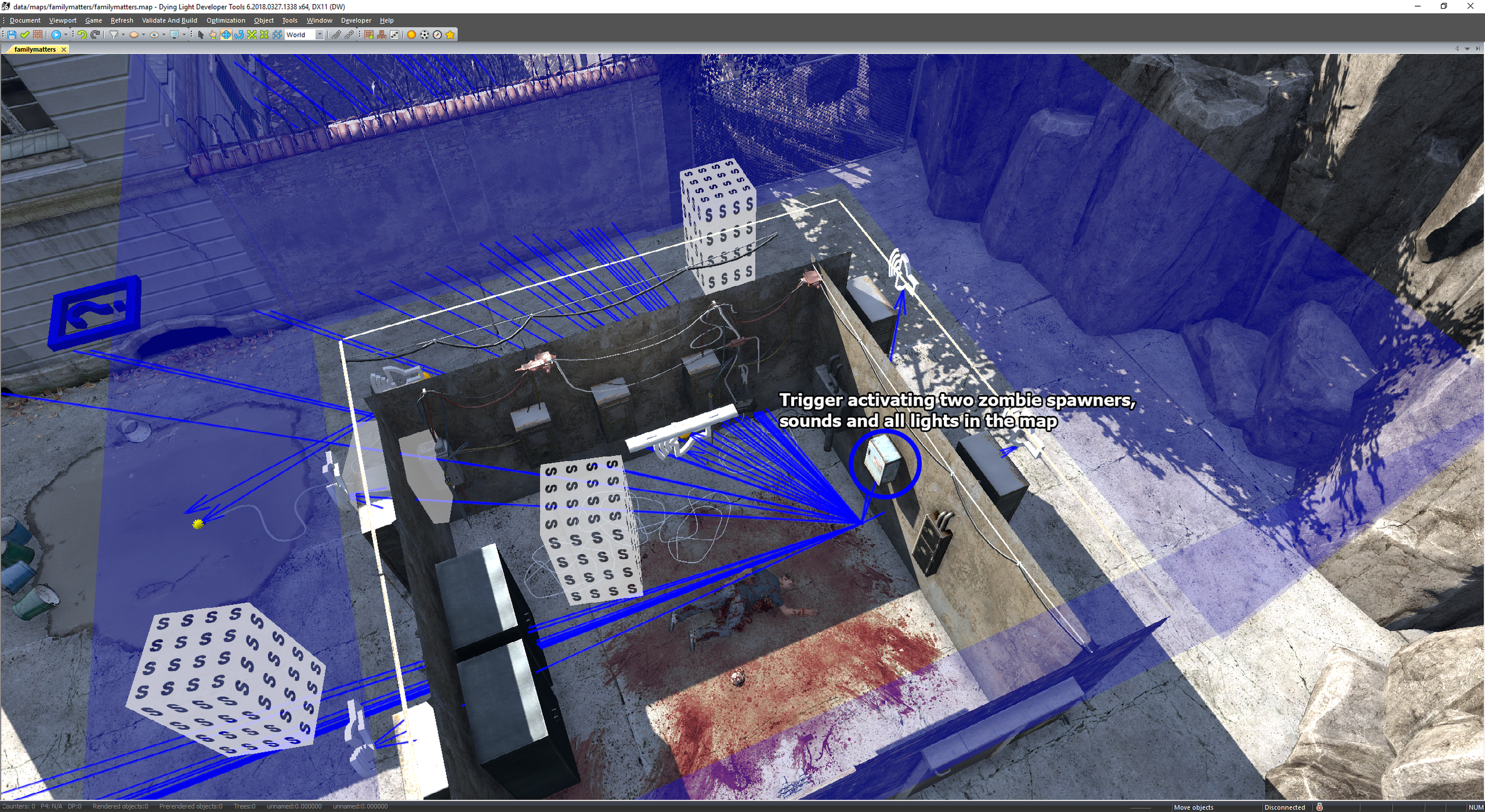Select the blue rotate arrow tool
1485x812 pixels.
coord(239,34)
